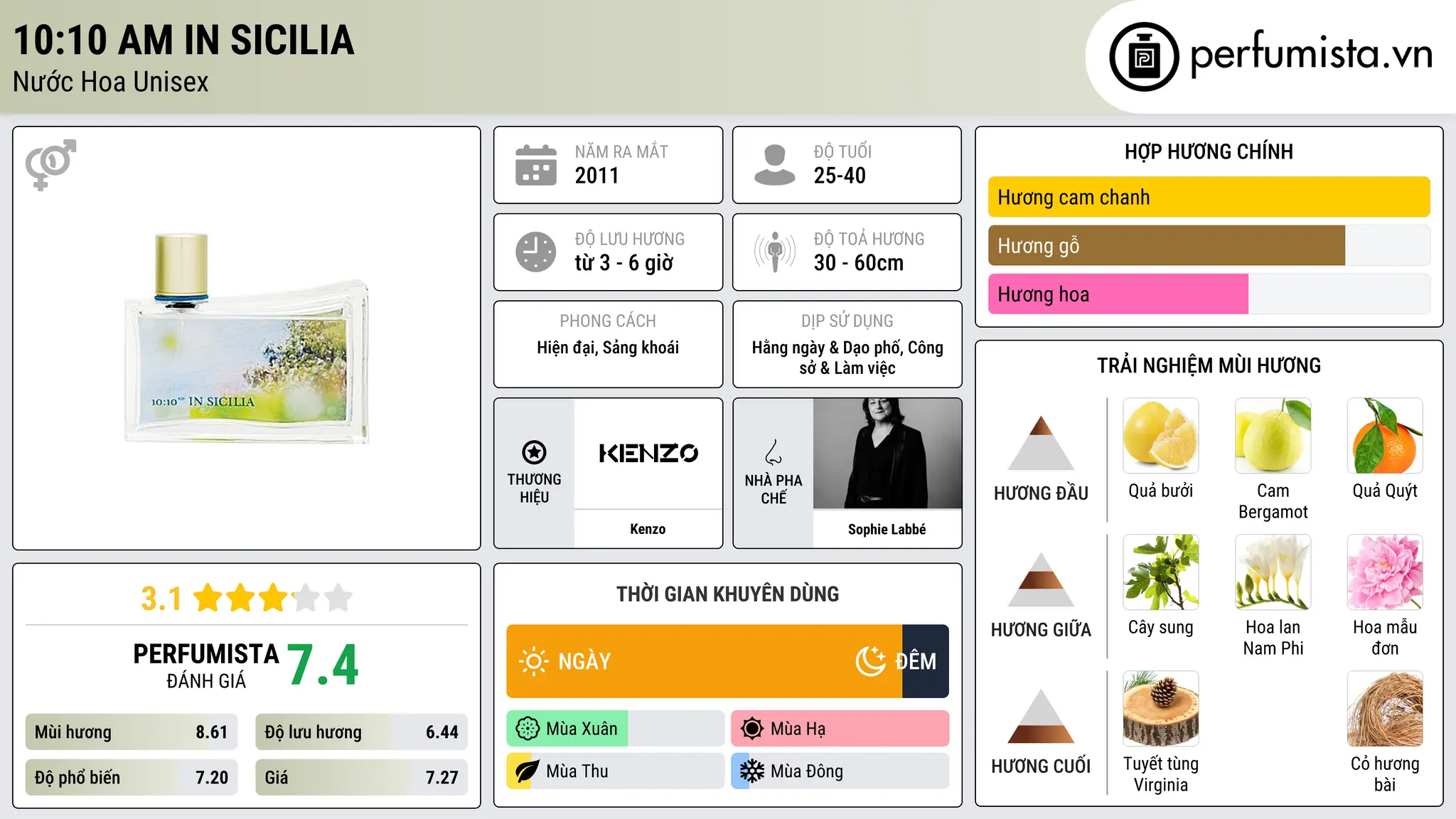Click the perfumista.vn site name
Viewport: 1456px width, 819px height.
pos(1311,55)
